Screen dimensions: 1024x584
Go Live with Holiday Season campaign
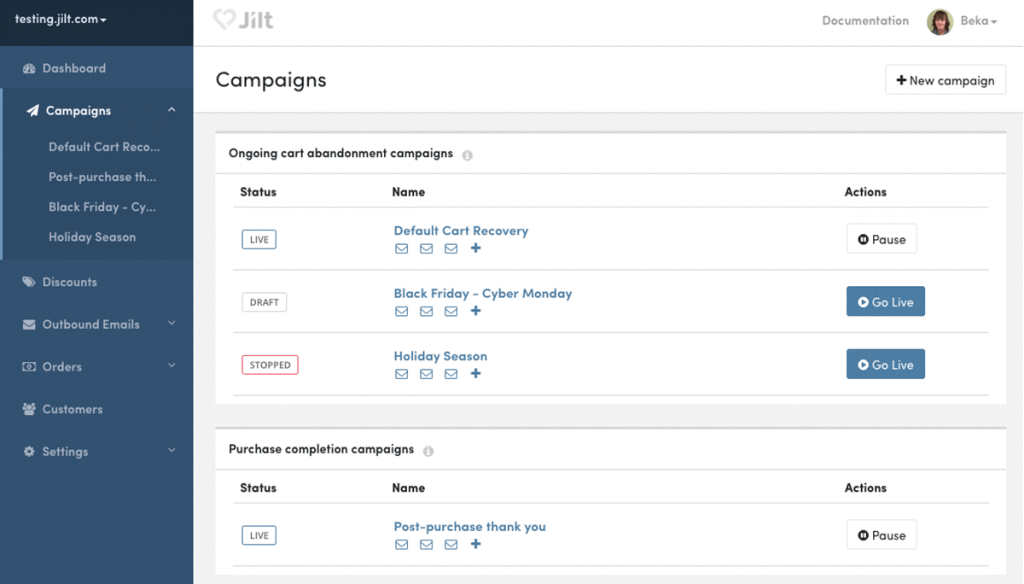tap(886, 364)
